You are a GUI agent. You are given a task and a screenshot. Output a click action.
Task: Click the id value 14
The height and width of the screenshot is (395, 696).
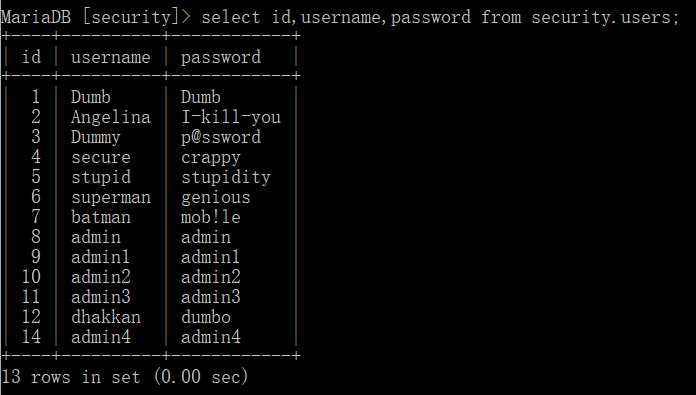point(31,336)
